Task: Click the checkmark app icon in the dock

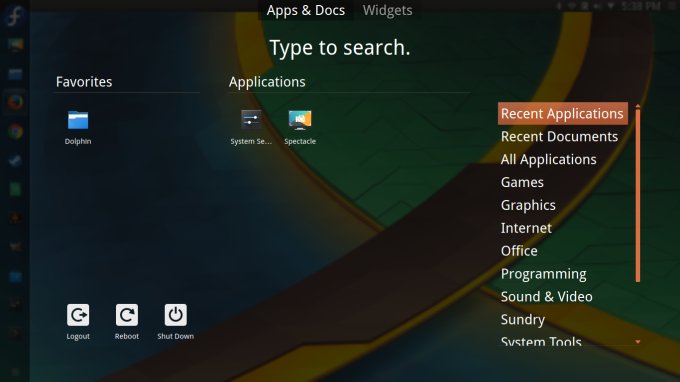Action: coord(15,160)
